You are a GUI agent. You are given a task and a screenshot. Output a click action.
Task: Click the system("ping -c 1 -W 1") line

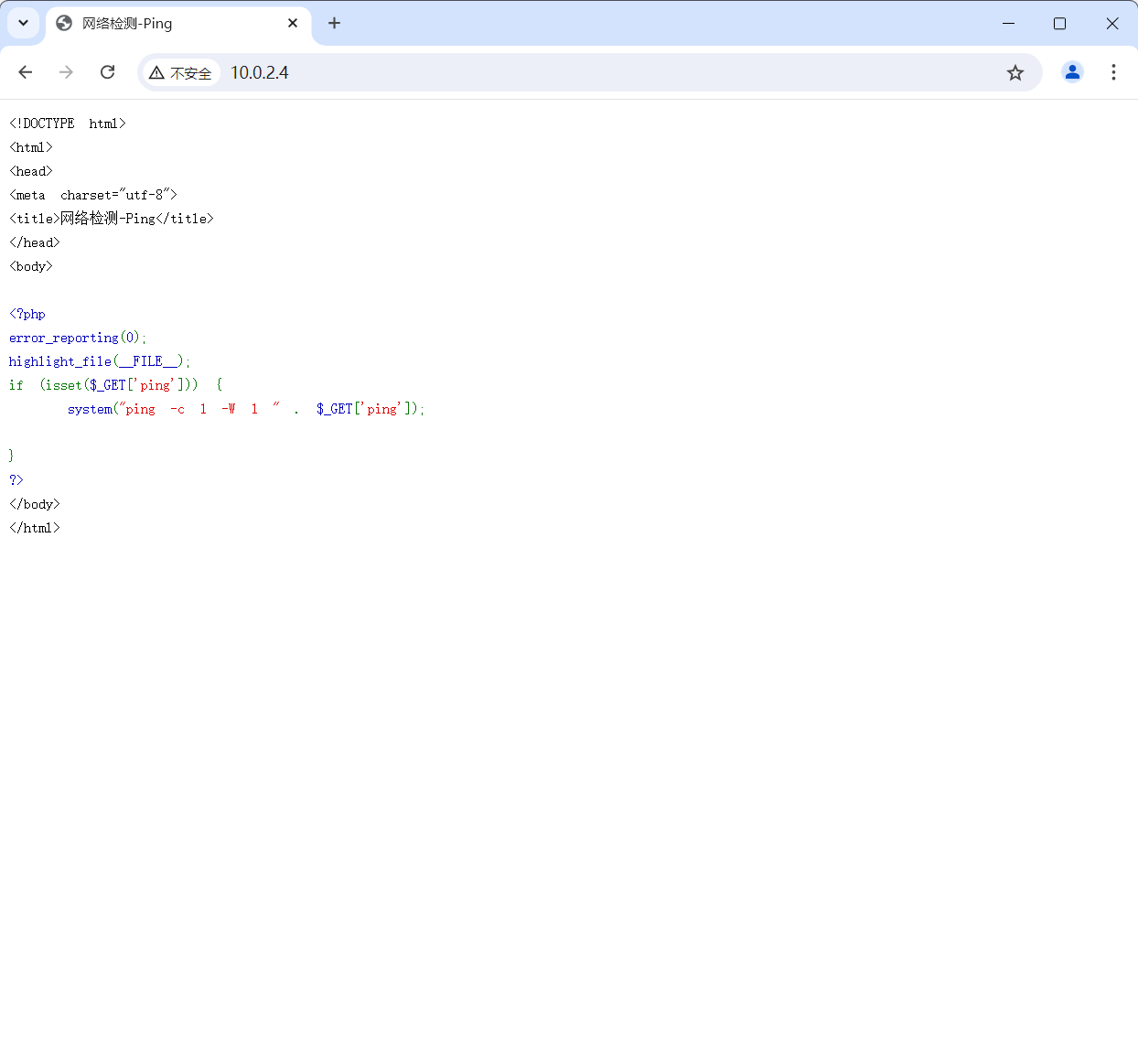point(246,409)
